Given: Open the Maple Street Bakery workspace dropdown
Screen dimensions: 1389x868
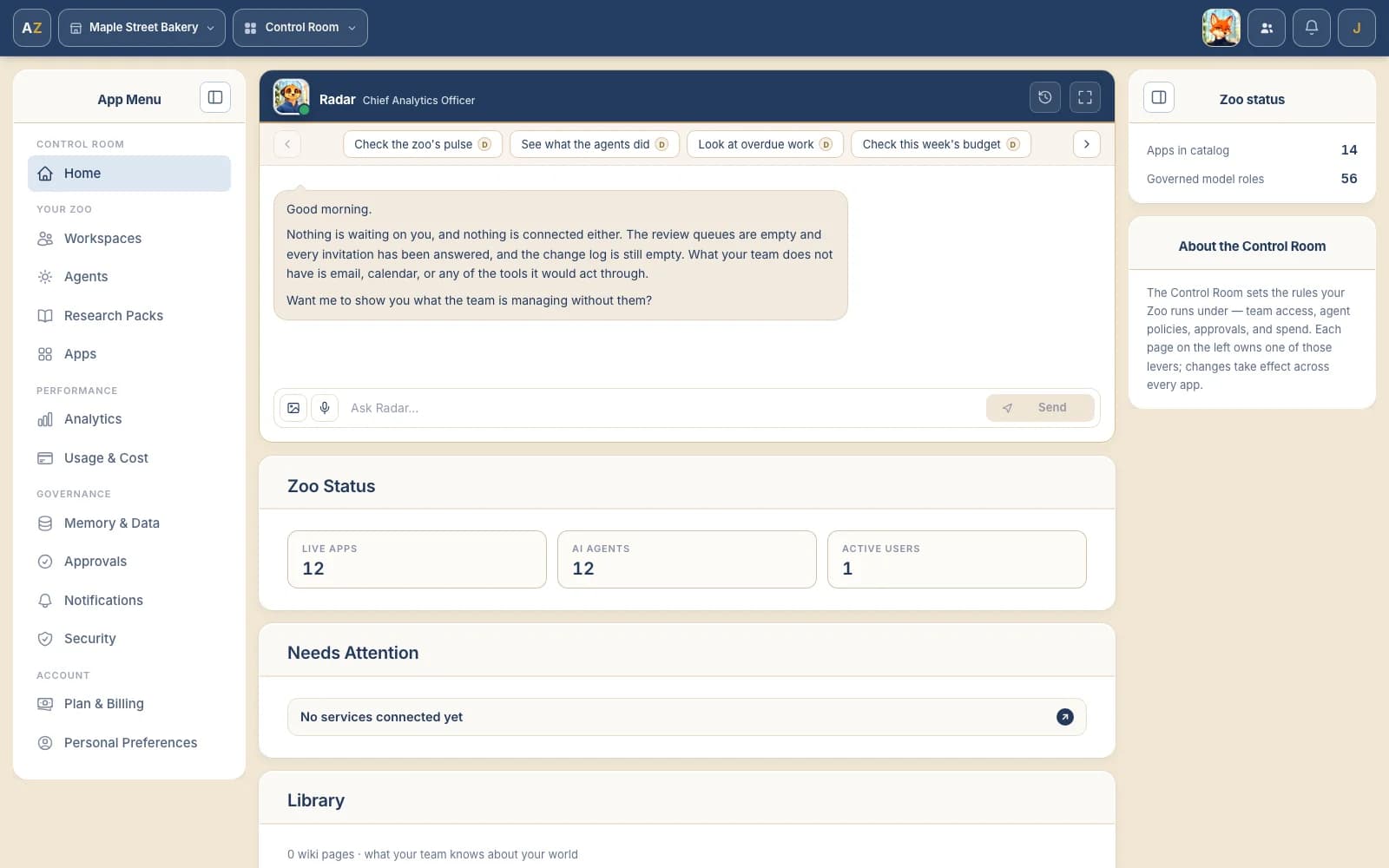Looking at the screenshot, I should pos(142,28).
